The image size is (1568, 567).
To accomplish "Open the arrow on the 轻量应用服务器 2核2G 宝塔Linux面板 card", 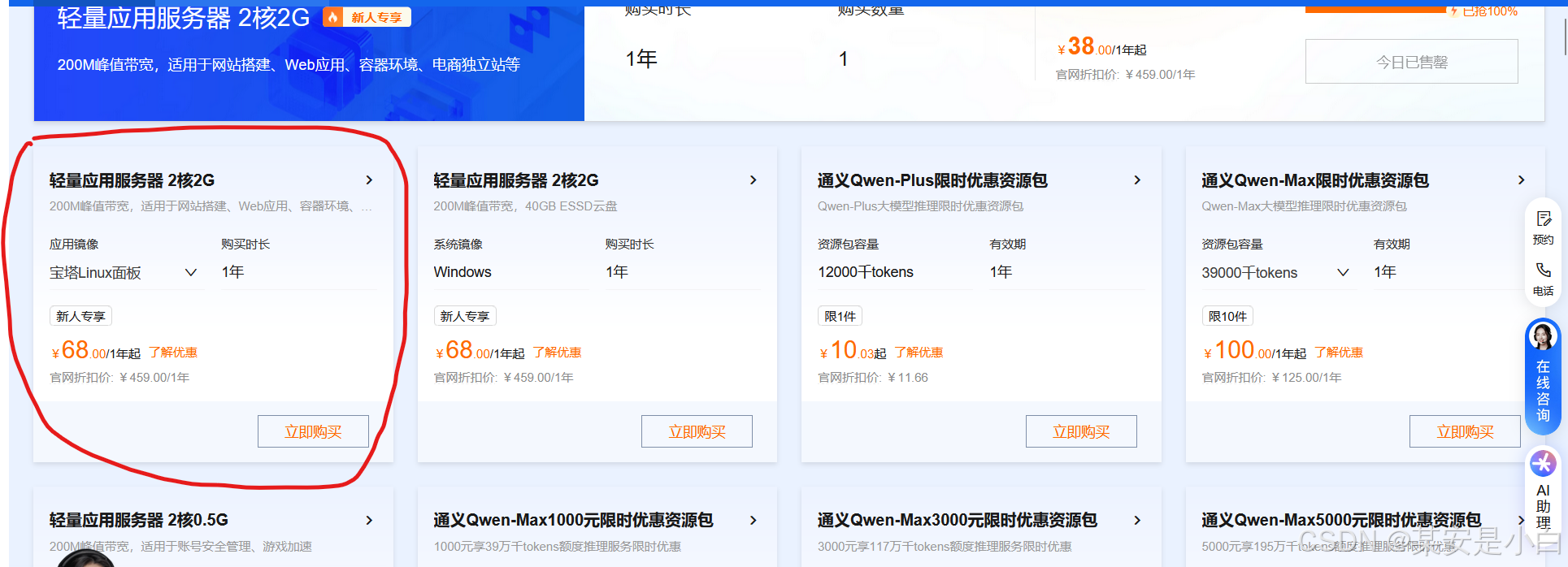I will tap(369, 180).
